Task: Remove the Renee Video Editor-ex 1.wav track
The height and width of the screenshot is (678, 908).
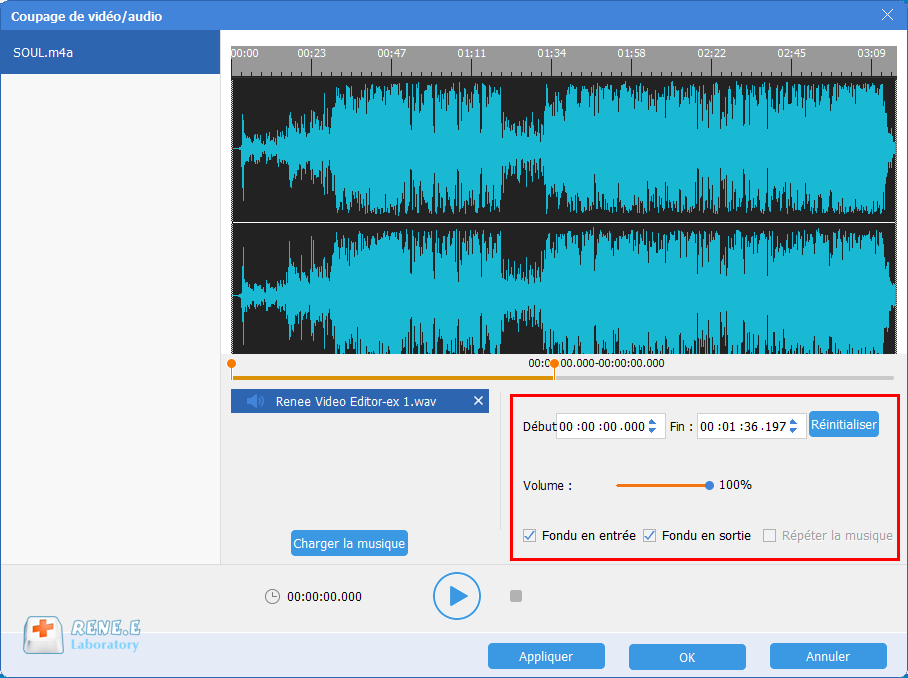Action: tap(477, 400)
